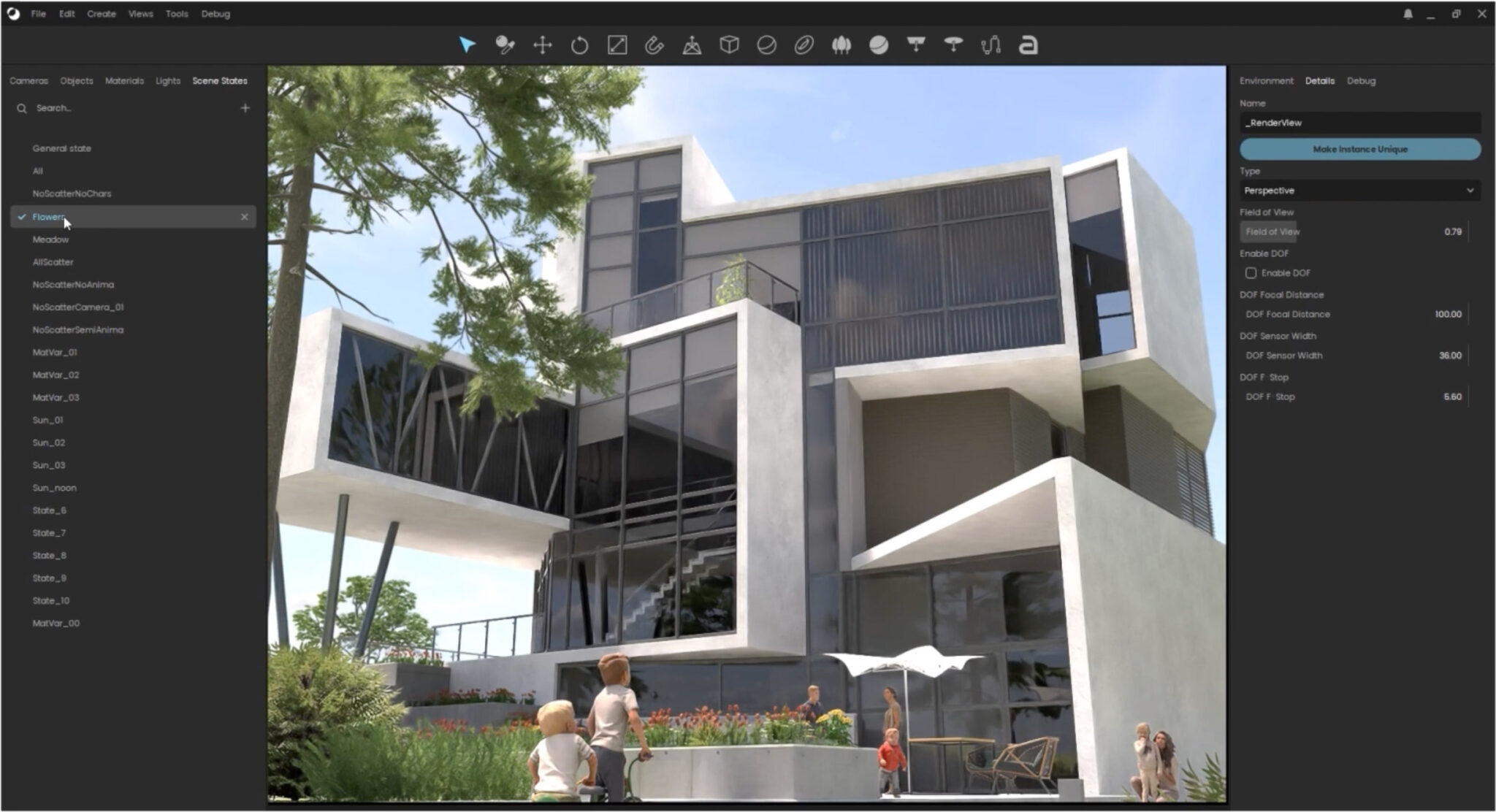Enable the DOF checkbox
Image resolution: width=1496 pixels, height=812 pixels.
[1252, 272]
